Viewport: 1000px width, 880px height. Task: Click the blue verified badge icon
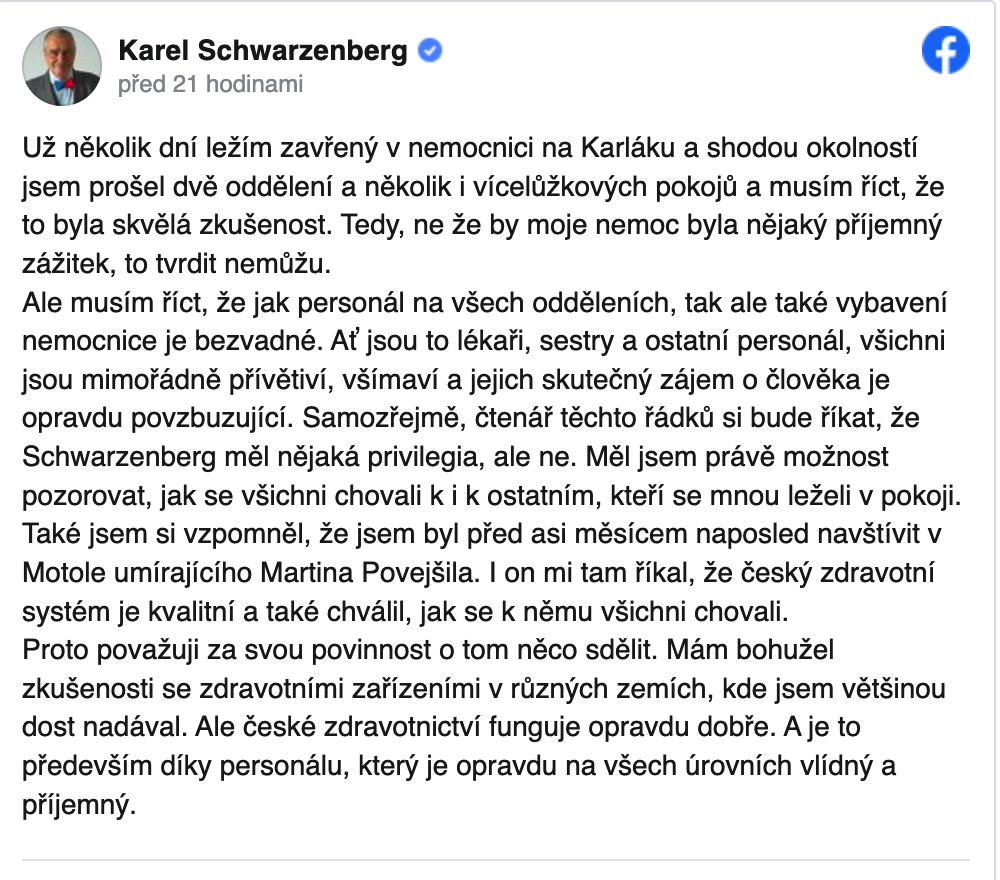[430, 51]
